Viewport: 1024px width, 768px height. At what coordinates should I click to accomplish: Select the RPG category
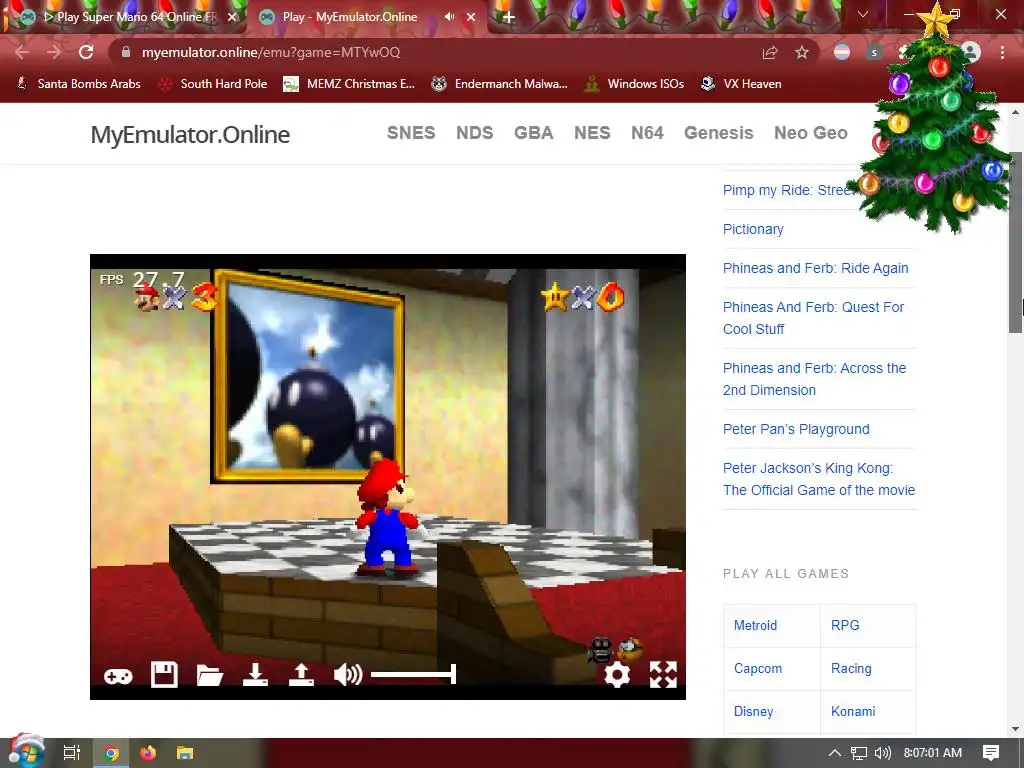(845, 625)
